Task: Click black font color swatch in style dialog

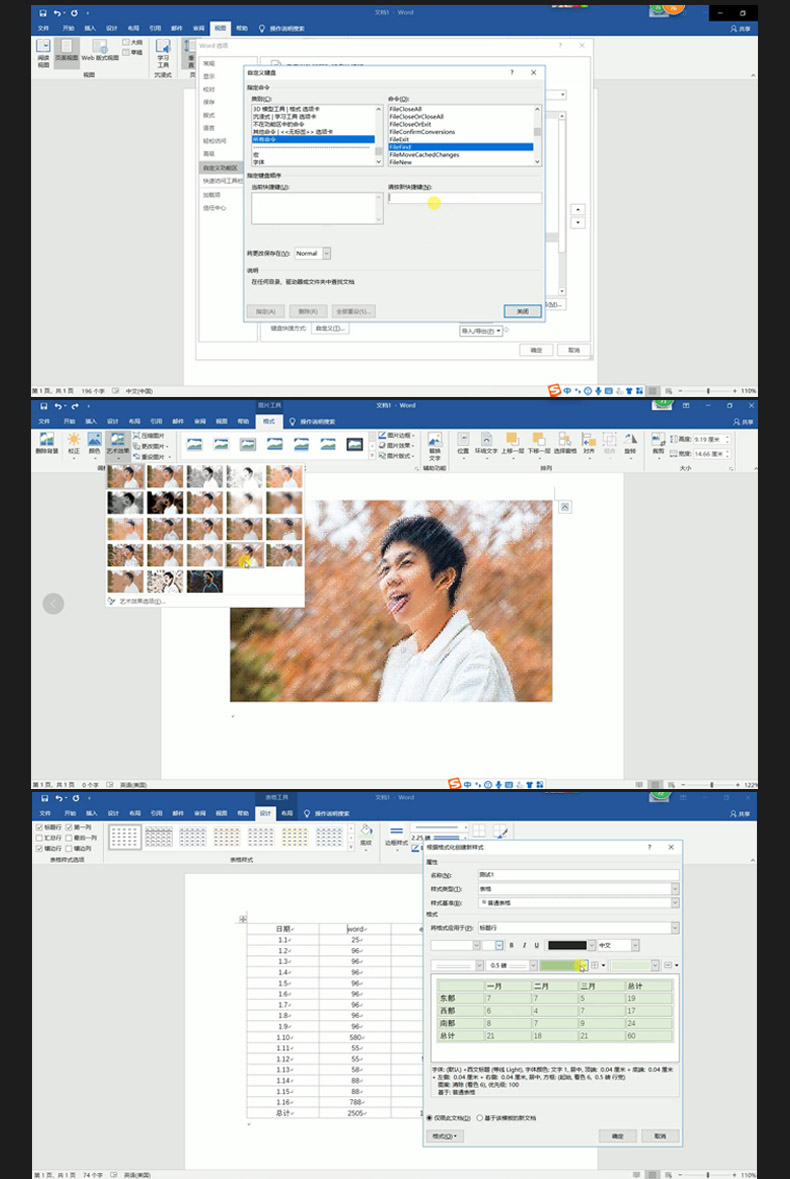Action: (x=567, y=945)
